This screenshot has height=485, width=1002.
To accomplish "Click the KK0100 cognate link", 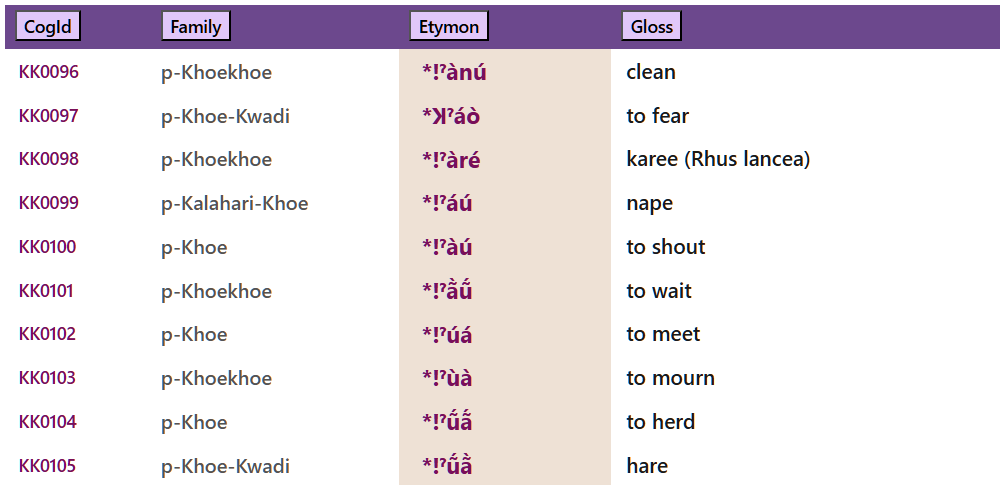I will click(48, 247).
